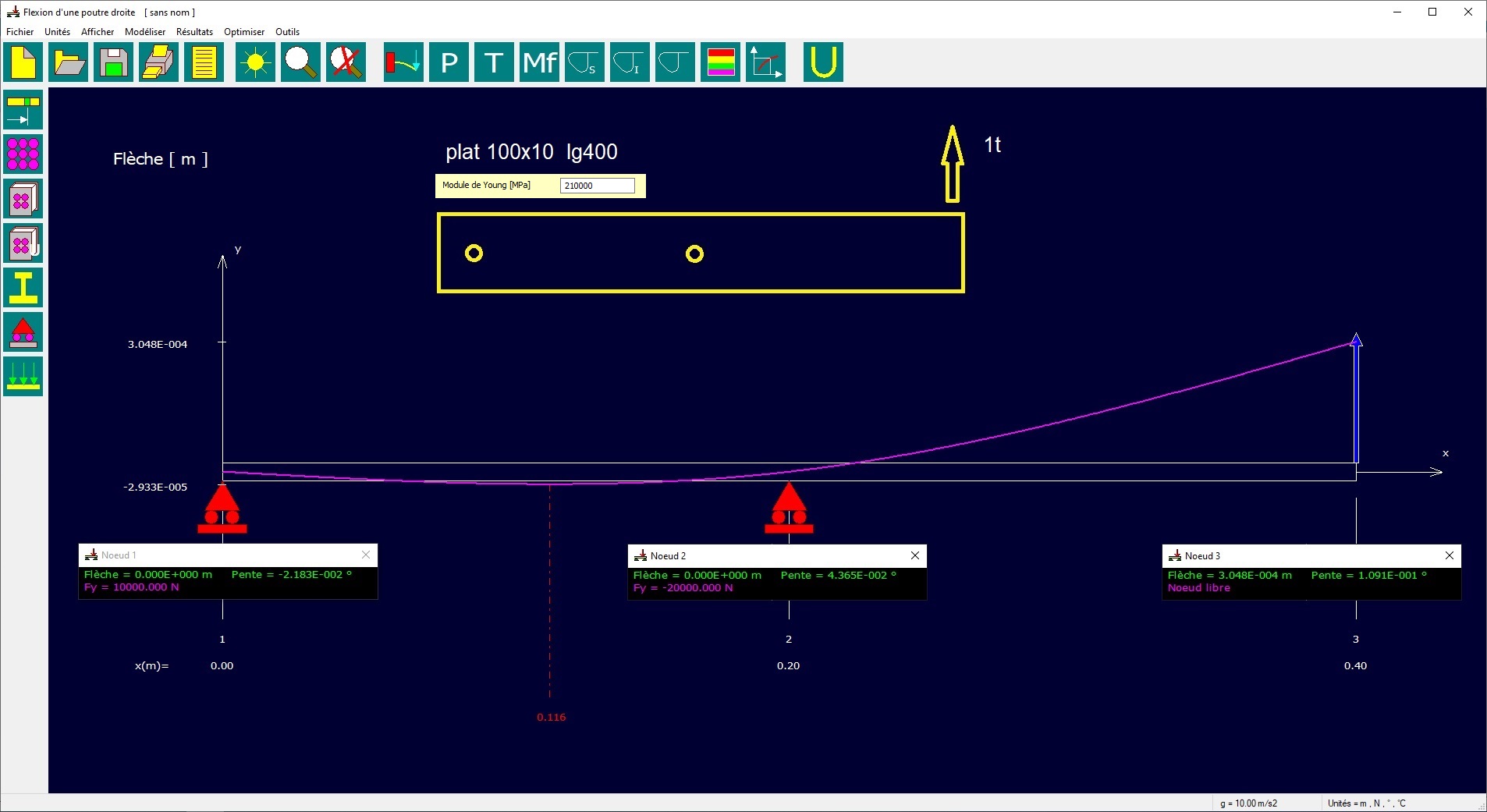The image size is (1487, 812).
Task: Click the Noeud 1 panel title bar
Action: click(x=228, y=555)
